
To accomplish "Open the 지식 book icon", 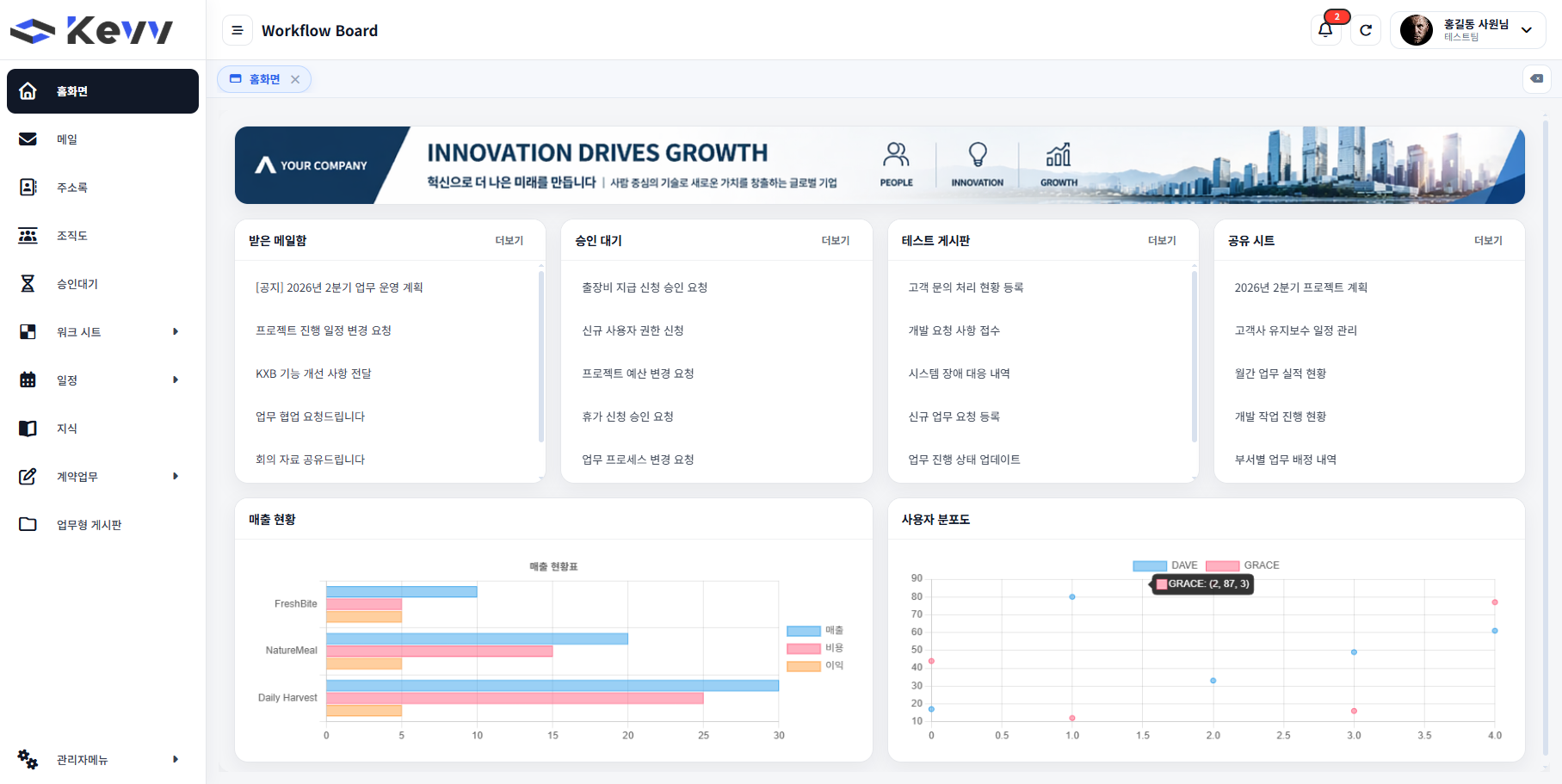I will point(28,429).
